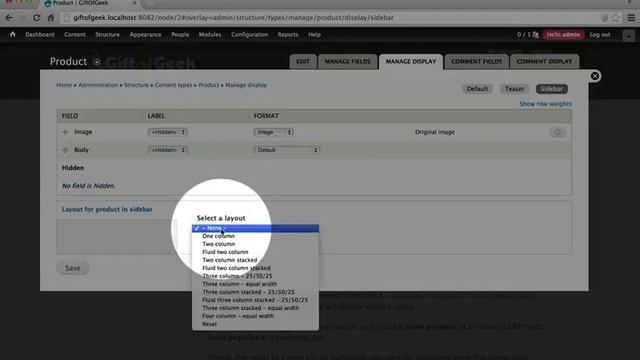Select Four column equal width layout
The width and height of the screenshot is (640, 360).
[x=256, y=316]
